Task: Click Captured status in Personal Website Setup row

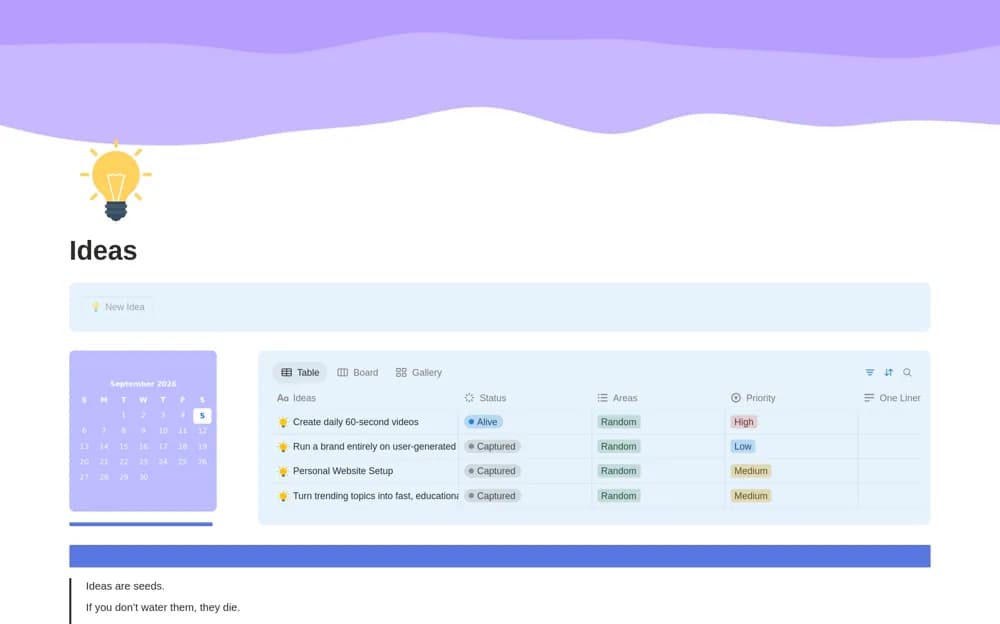Action: (x=492, y=471)
